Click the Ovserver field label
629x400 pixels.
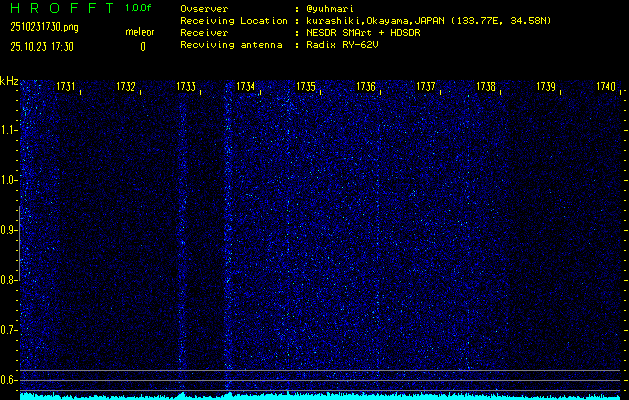[204, 8]
